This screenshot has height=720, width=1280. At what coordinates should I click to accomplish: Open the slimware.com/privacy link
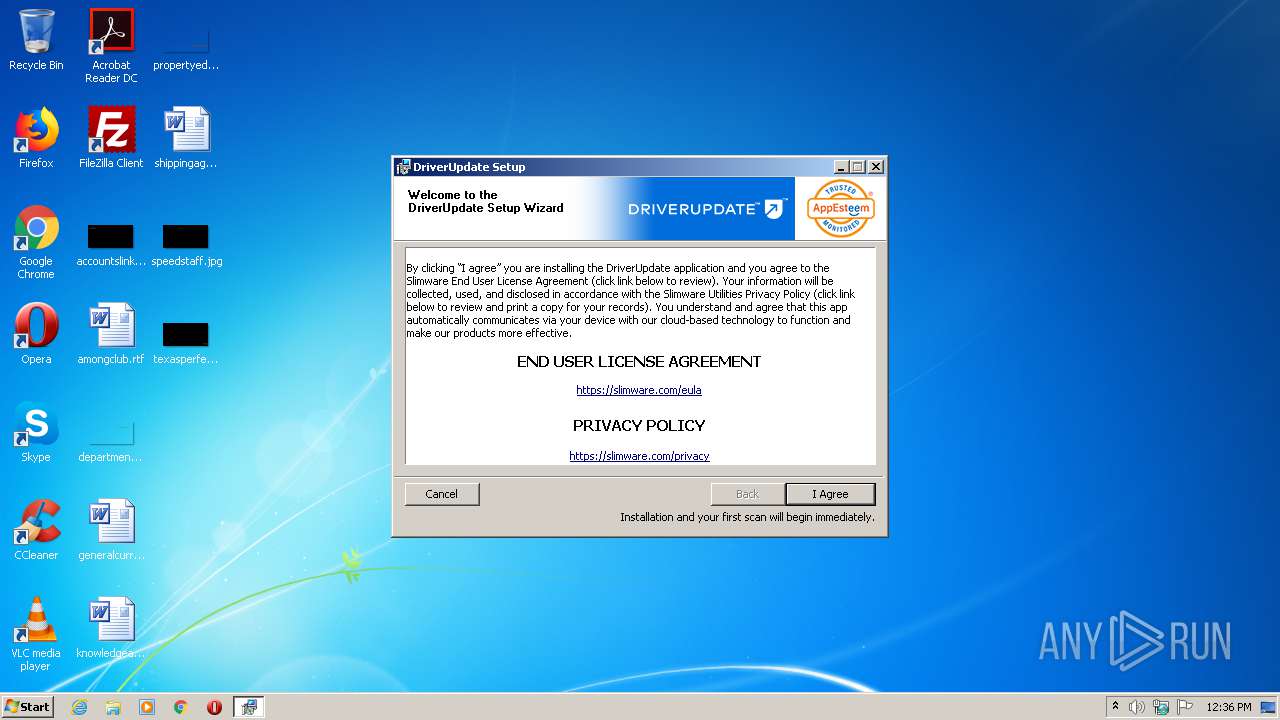[x=639, y=456]
